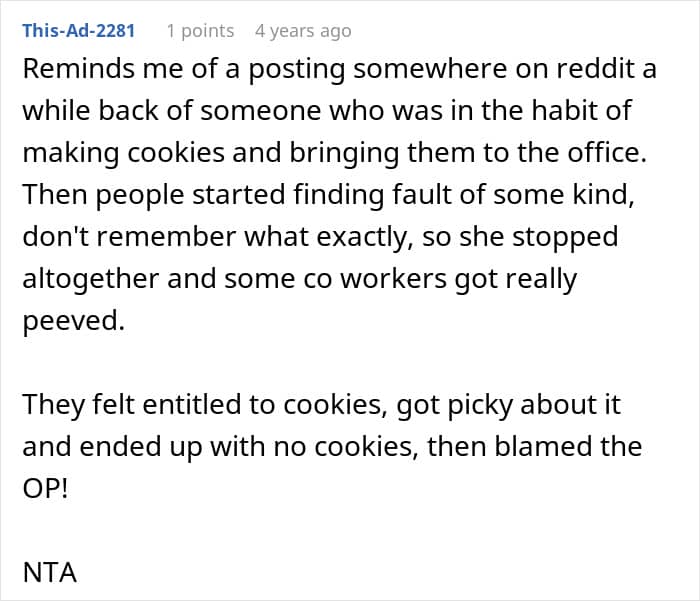The width and height of the screenshot is (700, 601).
Task: Click the line starting "and ended up with"
Action: tap(332, 447)
